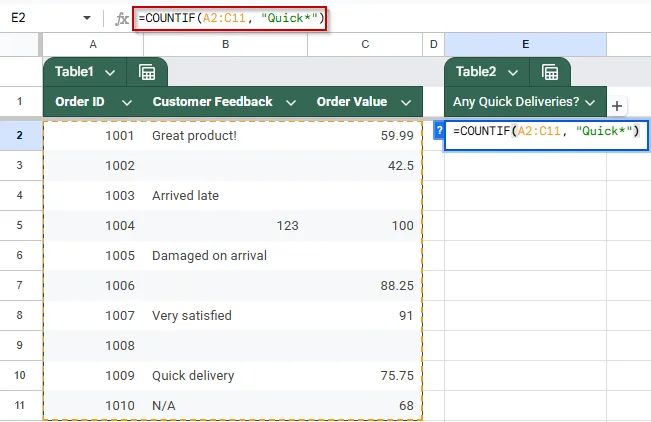Click the E2 Name box
Image resolution: width=651 pixels, height=422 pixels.
[19, 18]
